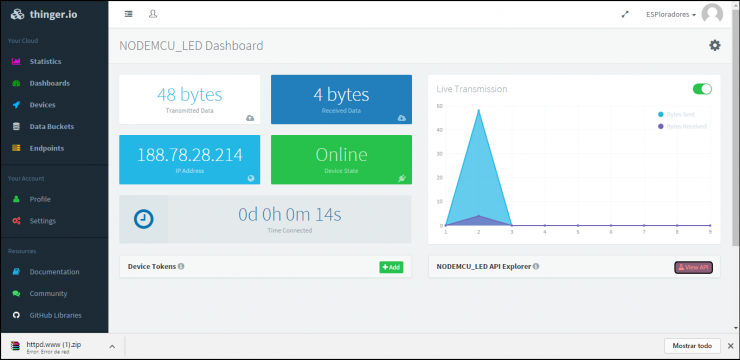The width and height of the screenshot is (740, 360).
Task: Open the GitHub Libraries link
Action: (x=55, y=315)
